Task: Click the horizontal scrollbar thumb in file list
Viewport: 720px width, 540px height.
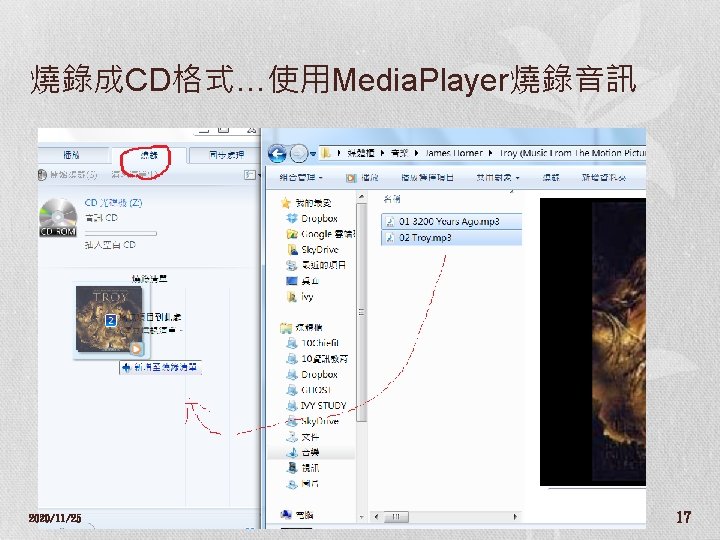Action: coord(396,517)
